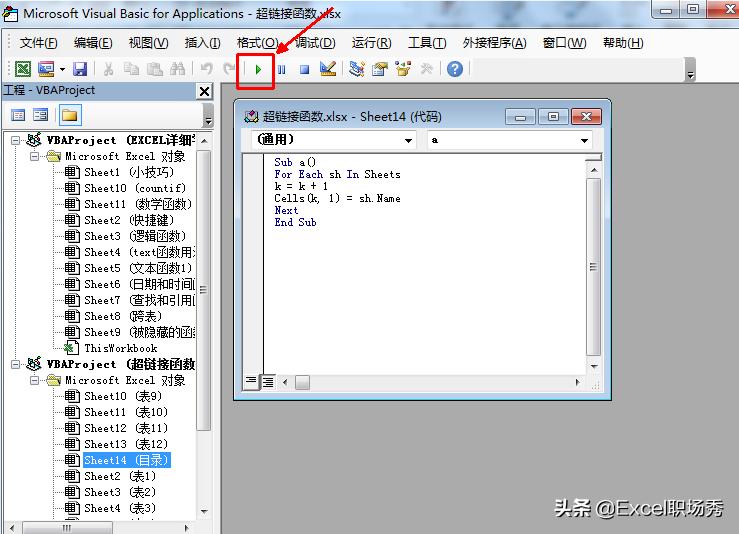Open the 编辑(E) menu
This screenshot has height=534, width=739.
pos(93,43)
